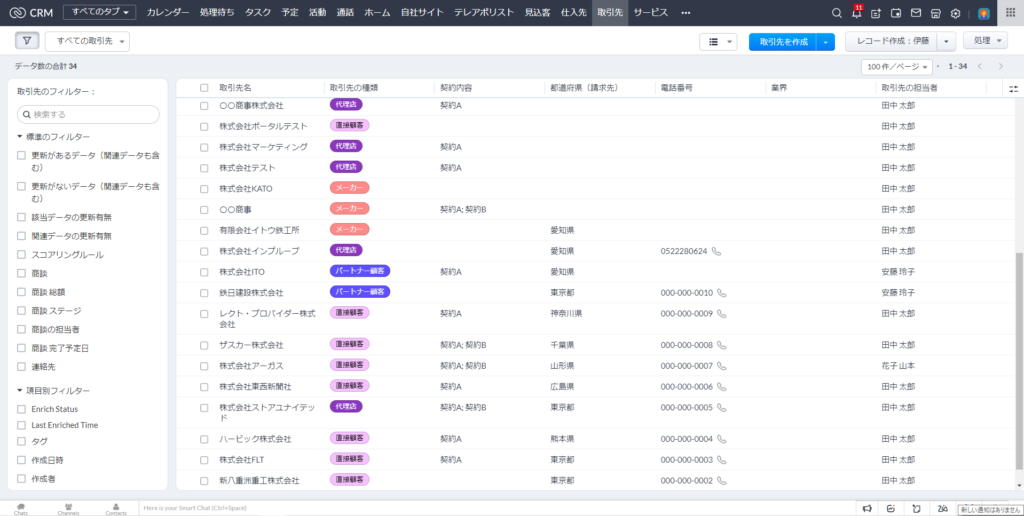This screenshot has width=1024, height=516.
Task: Open Chats in the bottom bar
Action: pyautogui.click(x=21, y=508)
